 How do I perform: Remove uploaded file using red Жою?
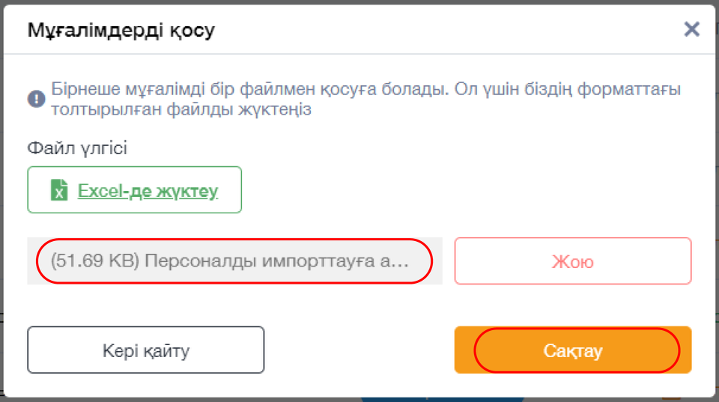pyautogui.click(x=573, y=262)
